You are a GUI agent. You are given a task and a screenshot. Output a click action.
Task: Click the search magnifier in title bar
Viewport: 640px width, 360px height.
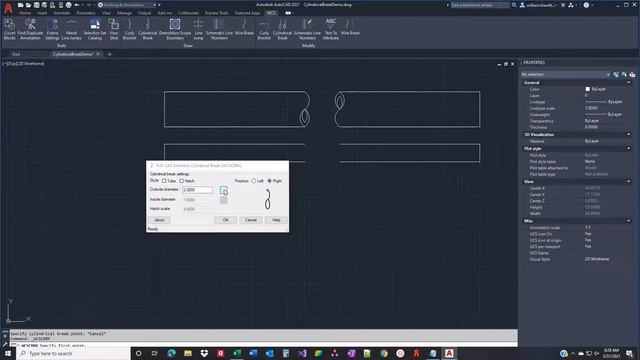pyautogui.click(x=514, y=5)
